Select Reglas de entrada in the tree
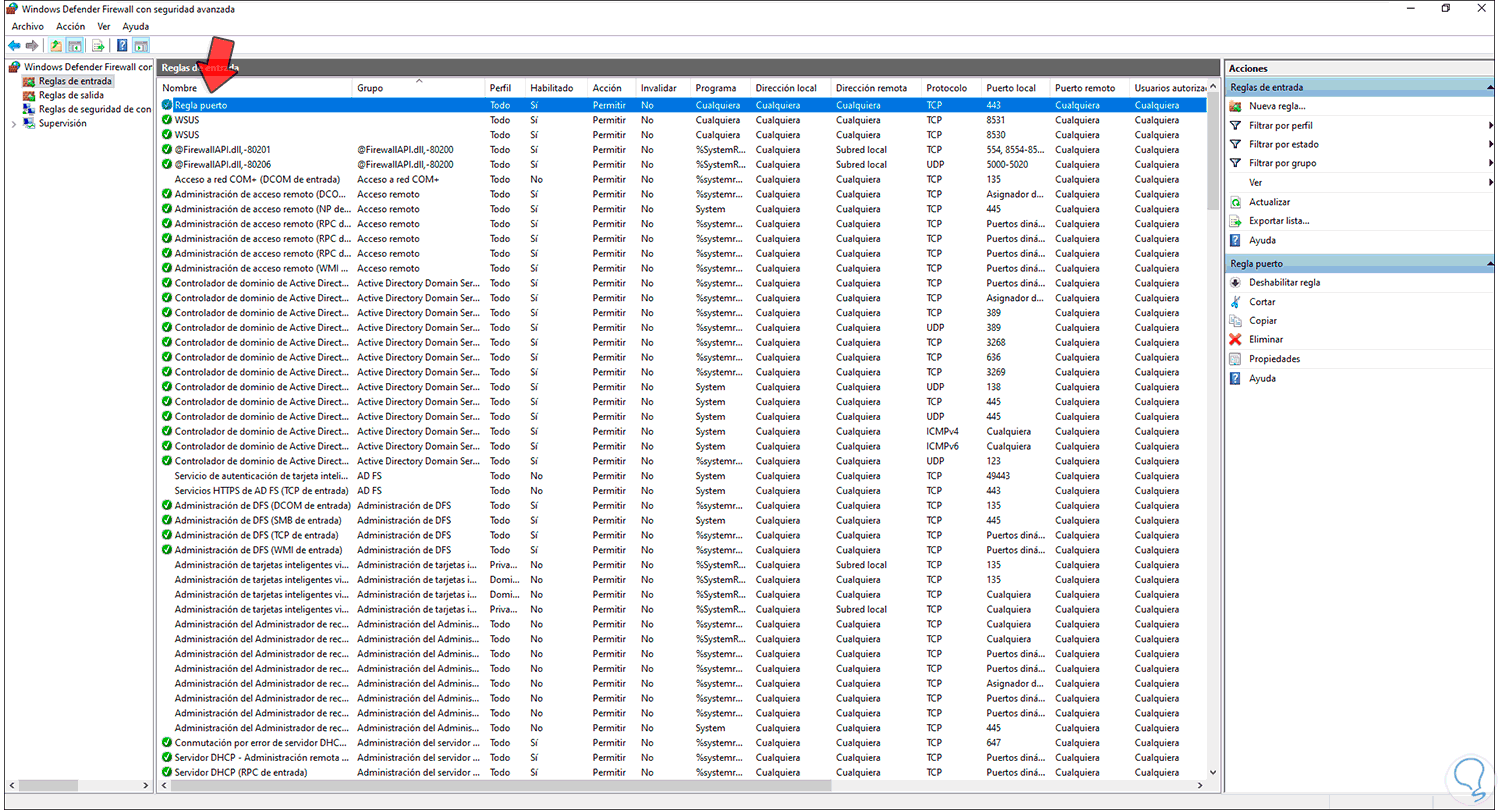 pyautogui.click(x=76, y=81)
